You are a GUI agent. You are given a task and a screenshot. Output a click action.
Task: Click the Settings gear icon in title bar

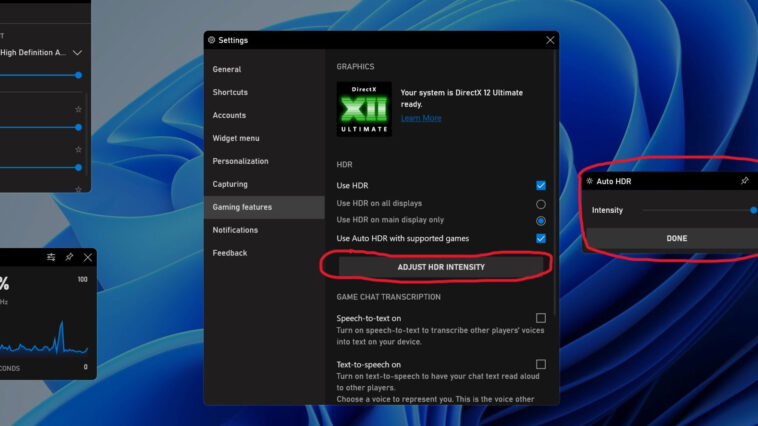(211, 40)
